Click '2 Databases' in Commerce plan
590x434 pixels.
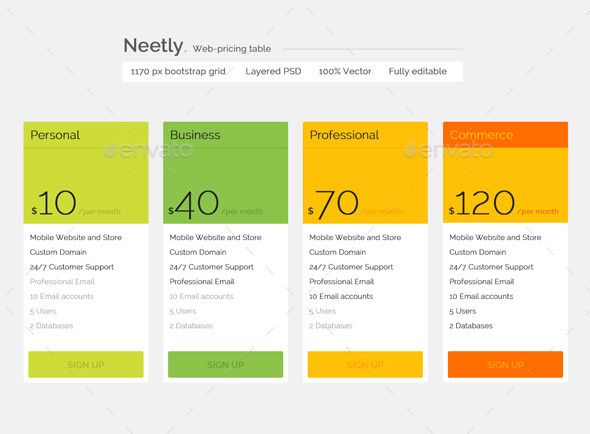(x=470, y=326)
